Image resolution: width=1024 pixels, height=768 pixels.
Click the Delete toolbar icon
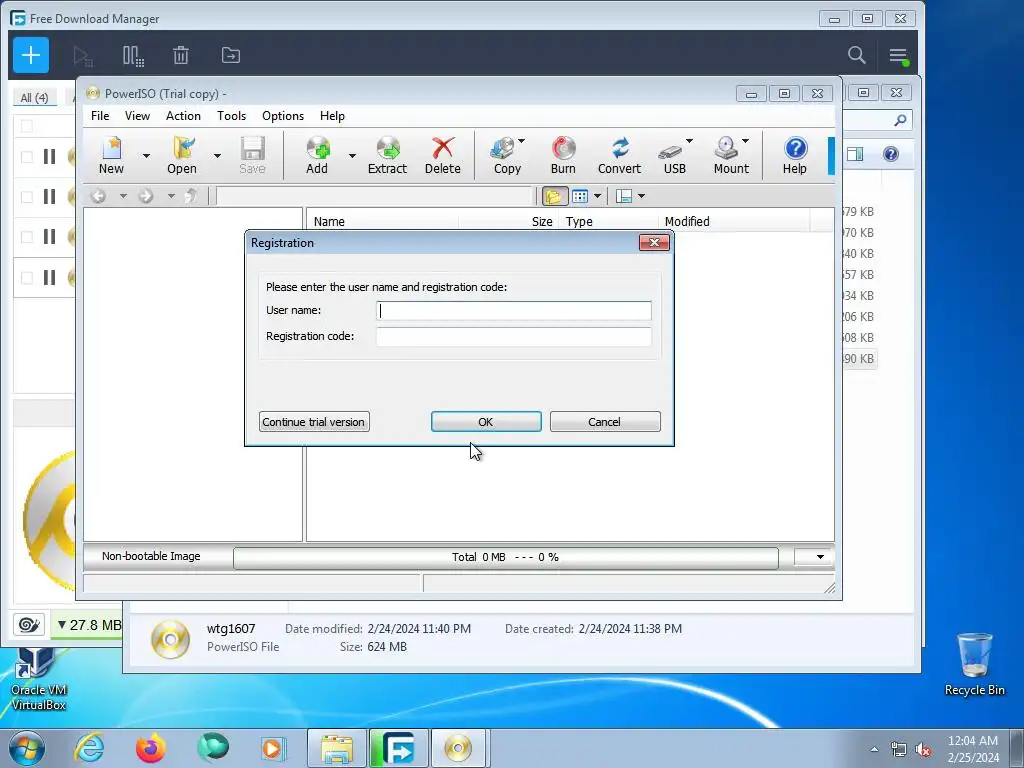click(x=443, y=155)
